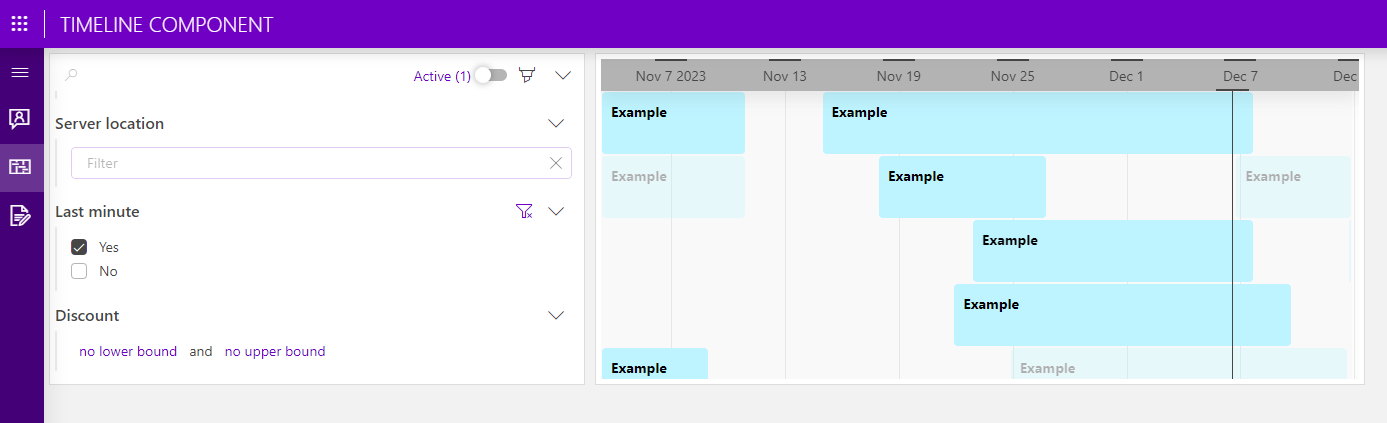Open the edit document sidebar icon

tap(19, 215)
